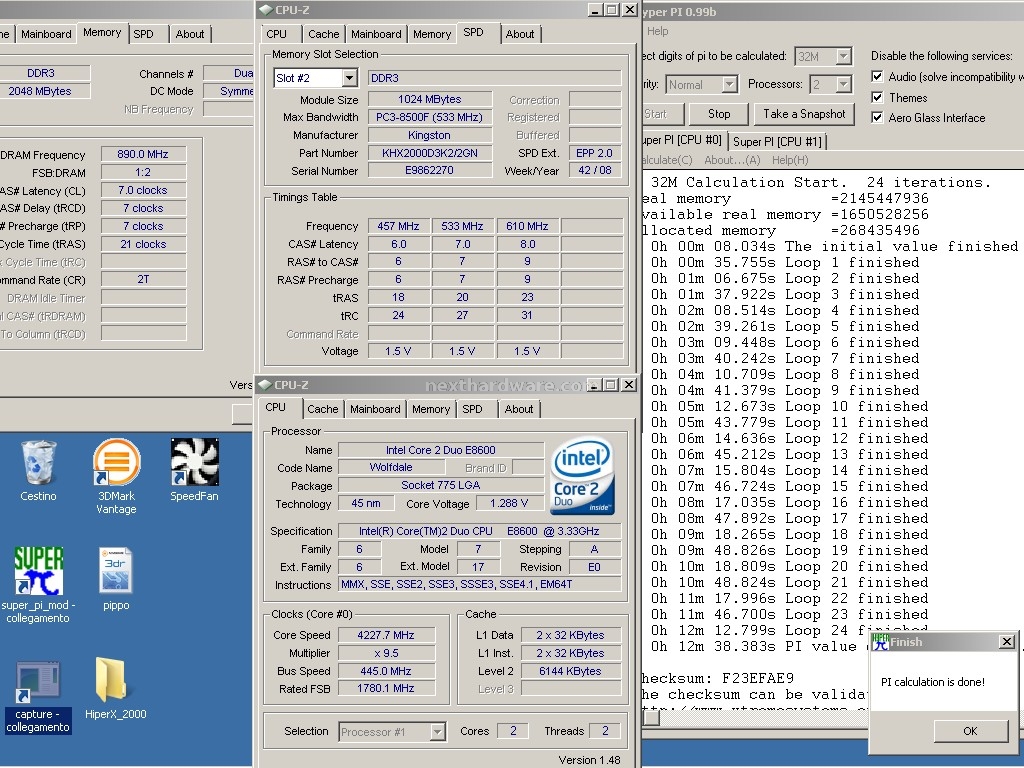Click the CPU-Z title icon of the processor window

coord(265,385)
